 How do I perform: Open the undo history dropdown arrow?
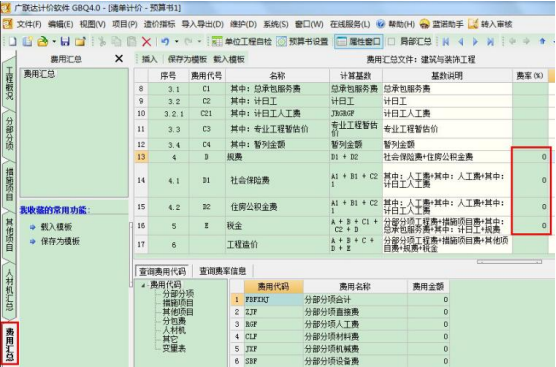[176, 41]
